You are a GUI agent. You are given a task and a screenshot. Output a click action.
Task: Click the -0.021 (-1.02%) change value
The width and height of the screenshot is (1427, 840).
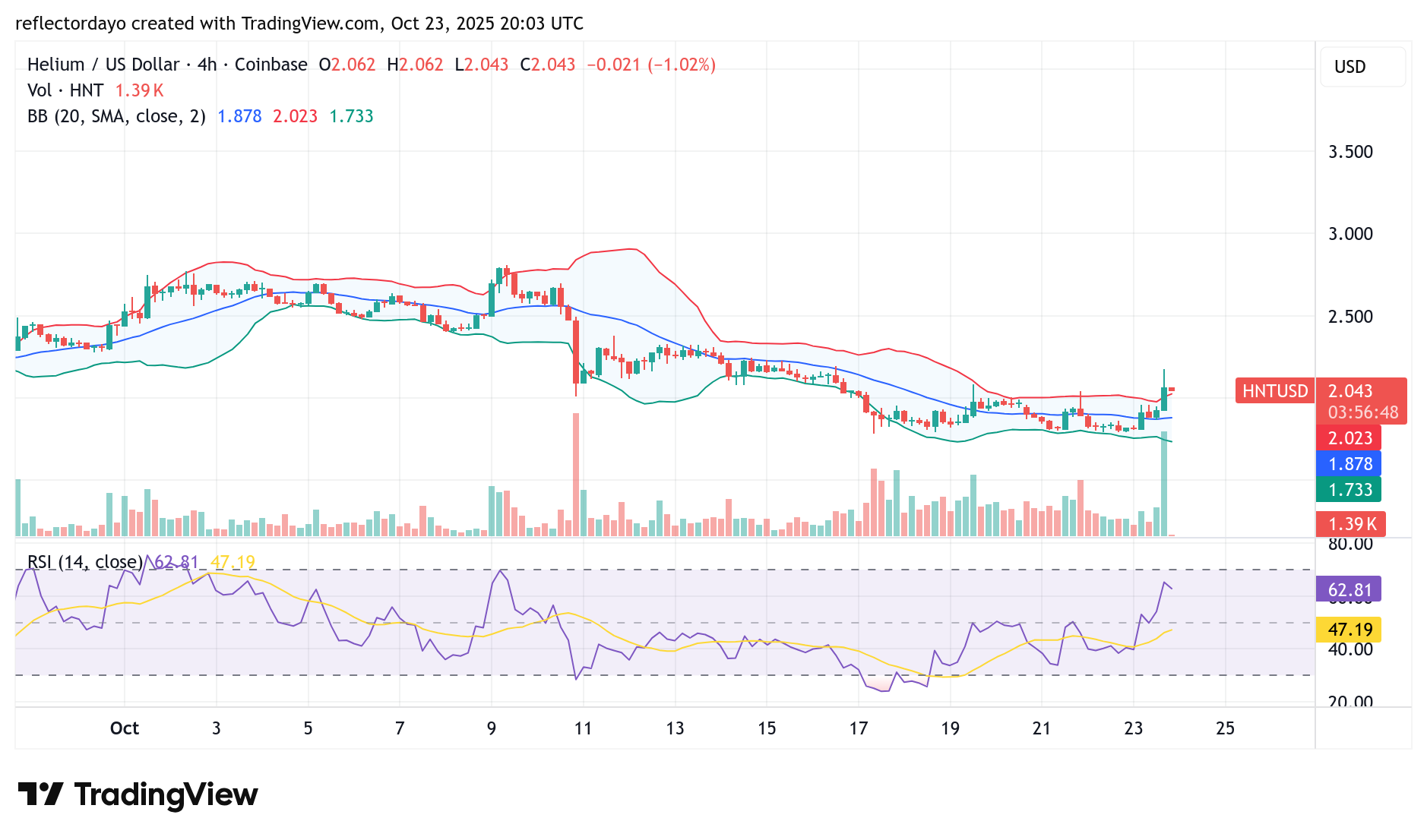click(x=651, y=65)
